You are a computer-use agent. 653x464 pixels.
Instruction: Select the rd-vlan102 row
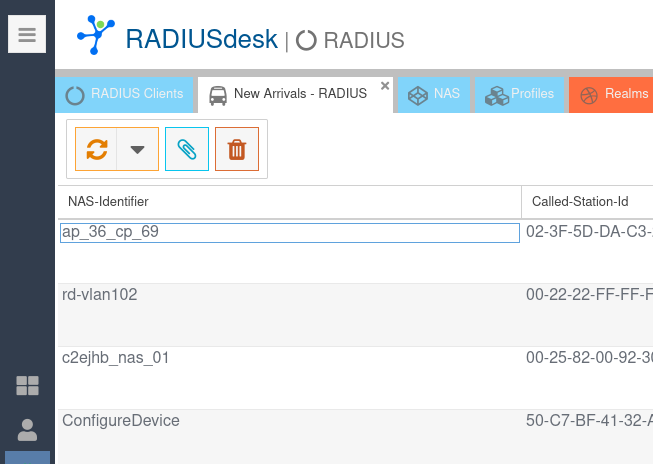point(289,296)
